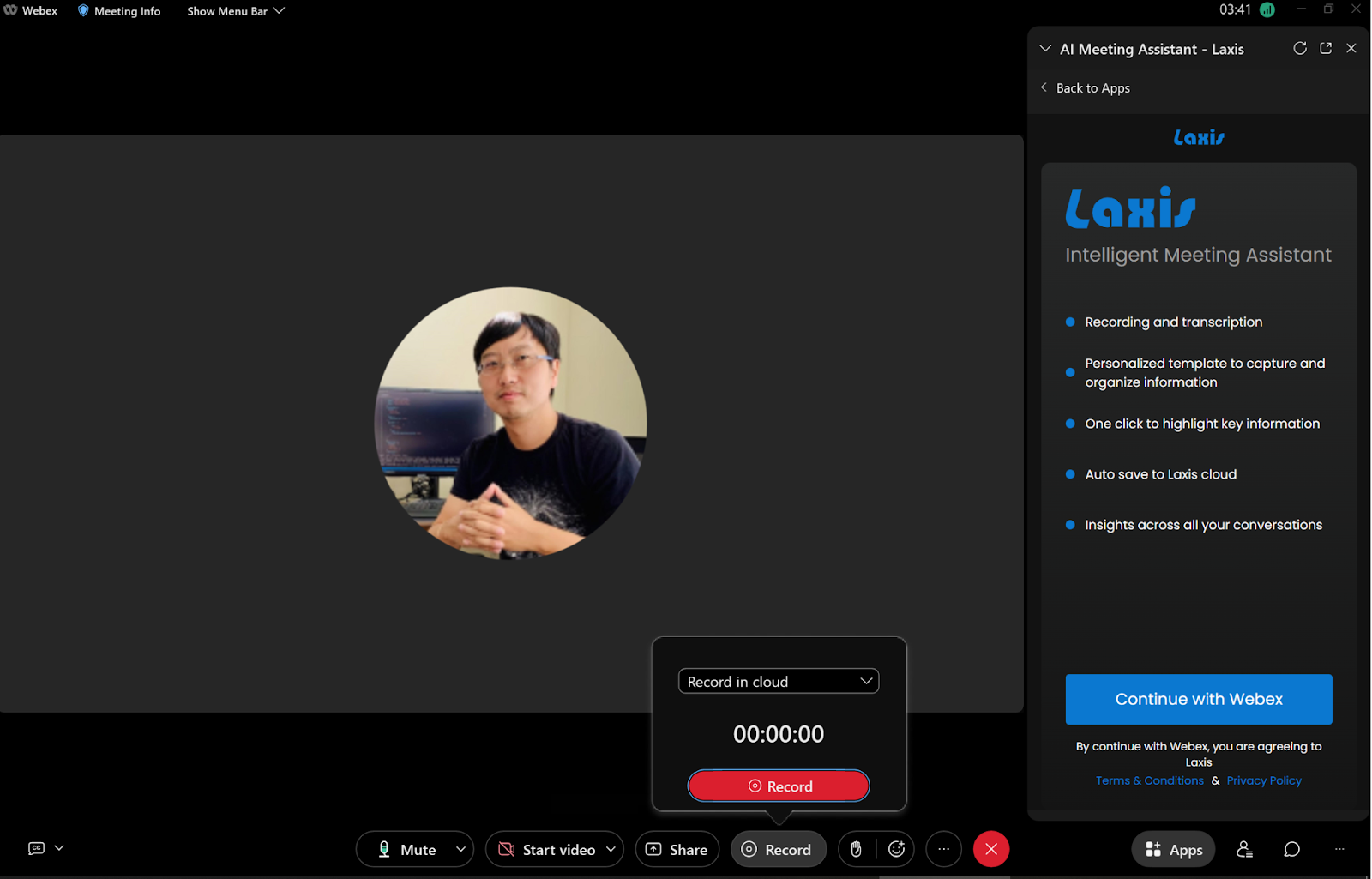The height and width of the screenshot is (879, 1372).
Task: Start recording with red Record button
Action: tap(779, 786)
